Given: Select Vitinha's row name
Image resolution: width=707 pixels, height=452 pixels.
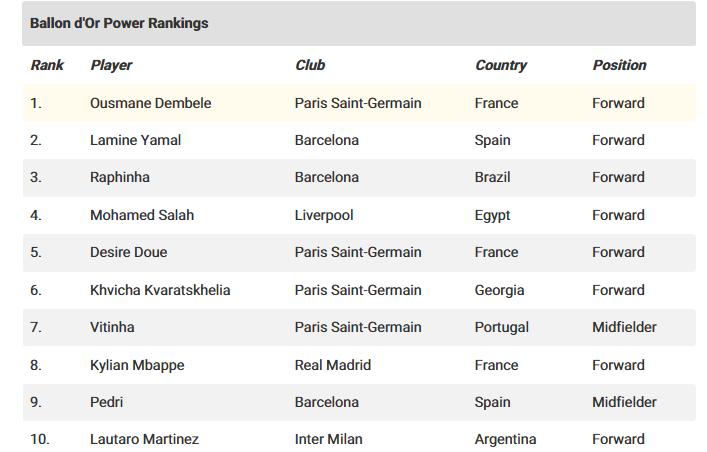Looking at the screenshot, I should click(x=112, y=327).
